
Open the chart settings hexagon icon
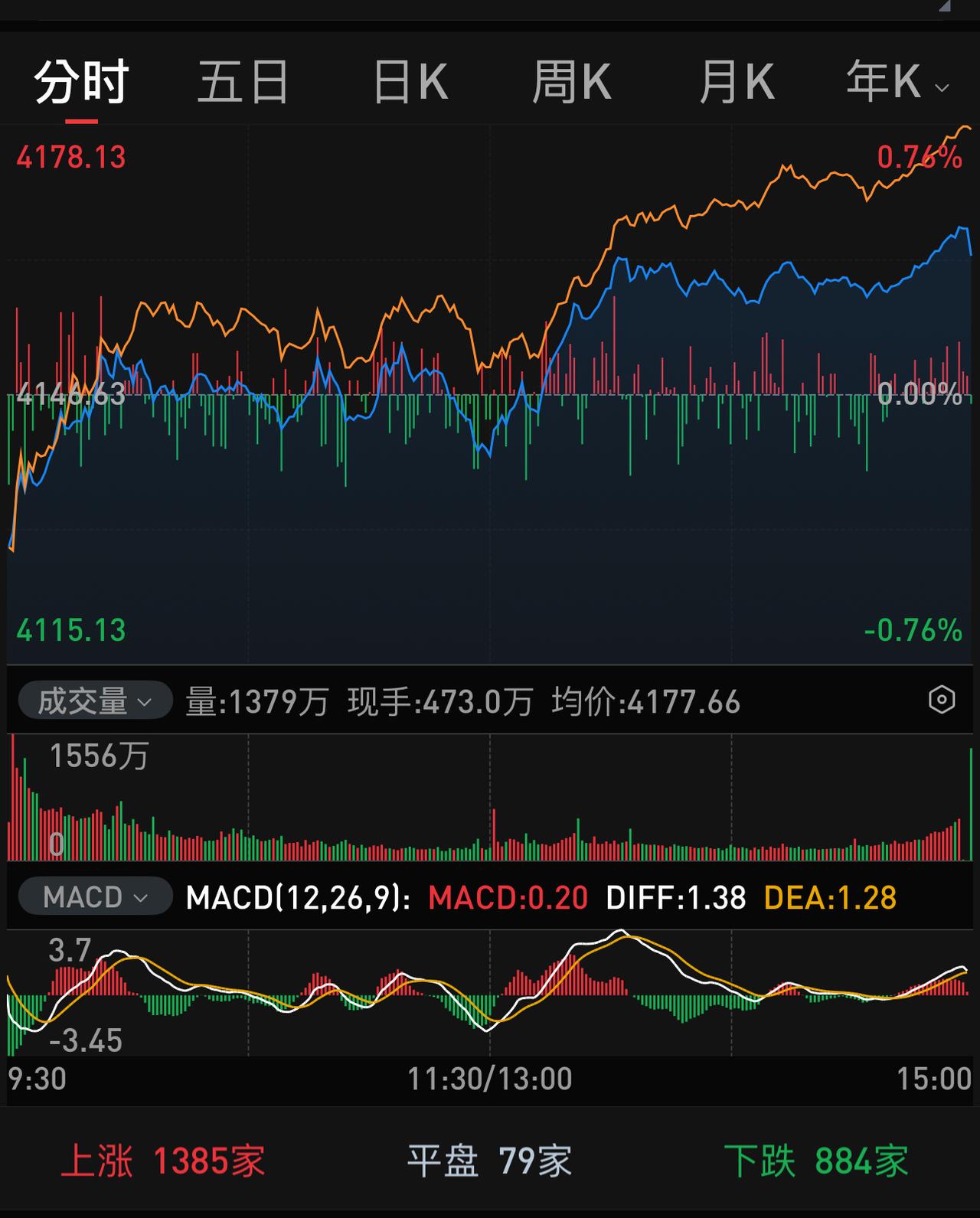click(x=941, y=700)
